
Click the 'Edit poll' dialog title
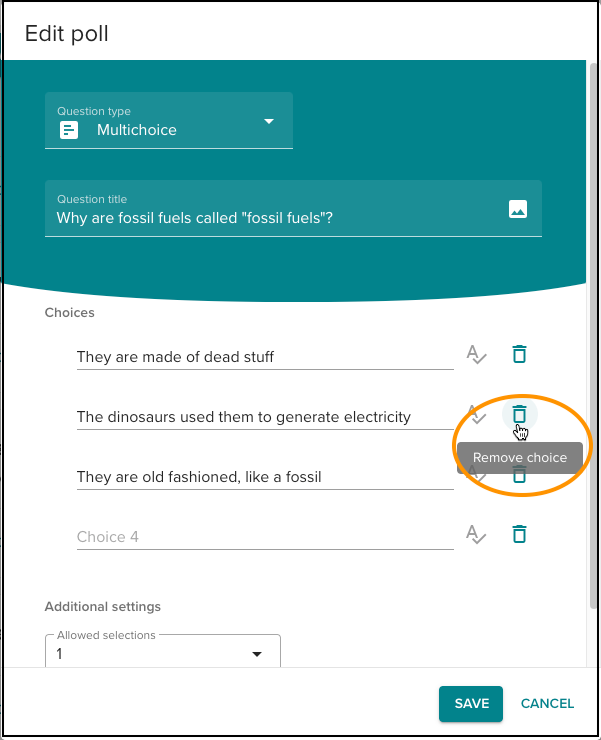click(67, 34)
